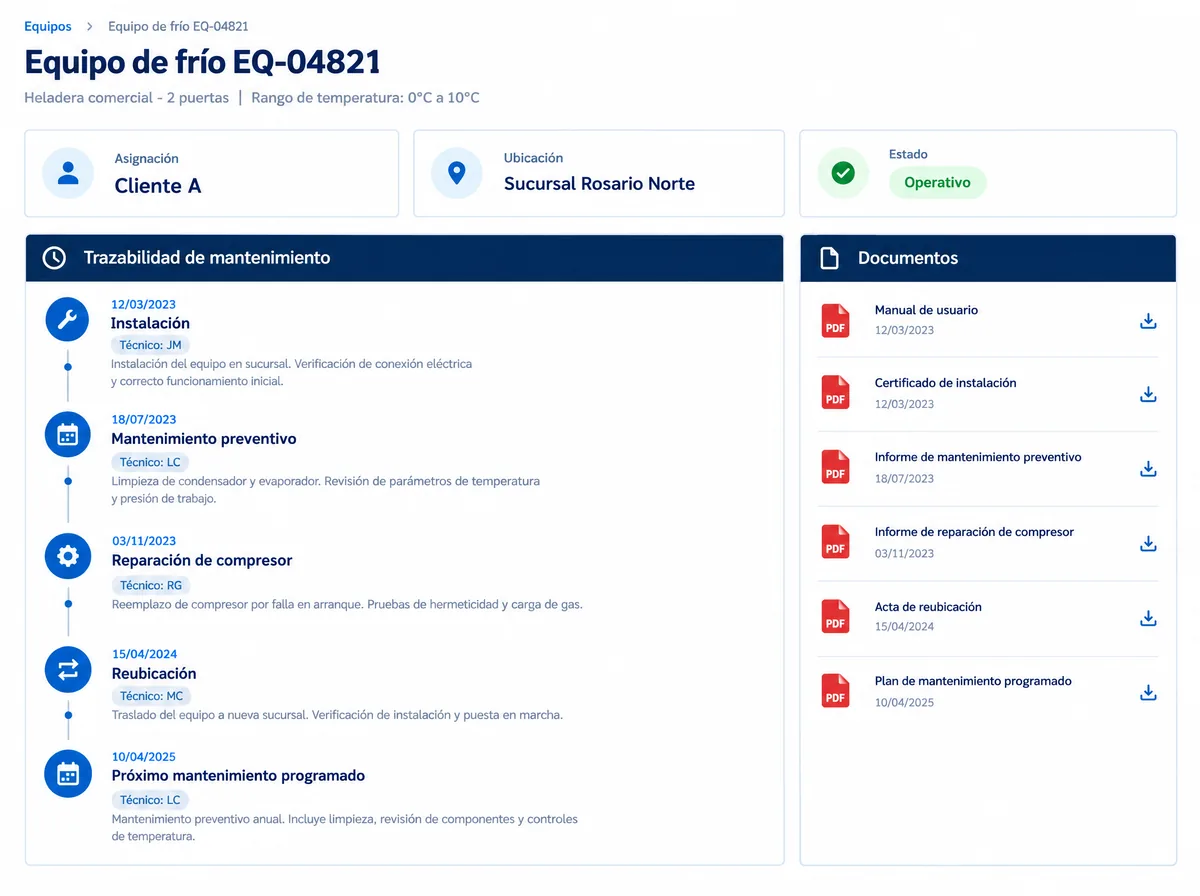The image size is (1200, 896).
Task: Click the calendar icon for Mantenimiento preventivo
Action: click(x=68, y=435)
